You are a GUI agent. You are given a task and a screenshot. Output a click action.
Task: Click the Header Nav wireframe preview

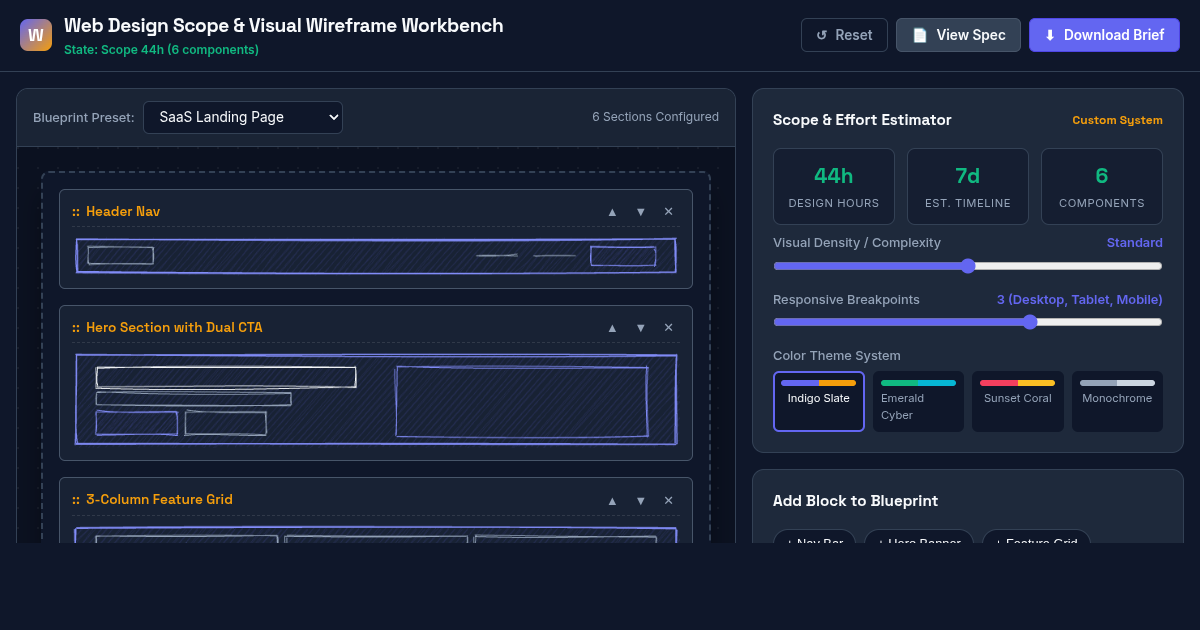tap(376, 256)
